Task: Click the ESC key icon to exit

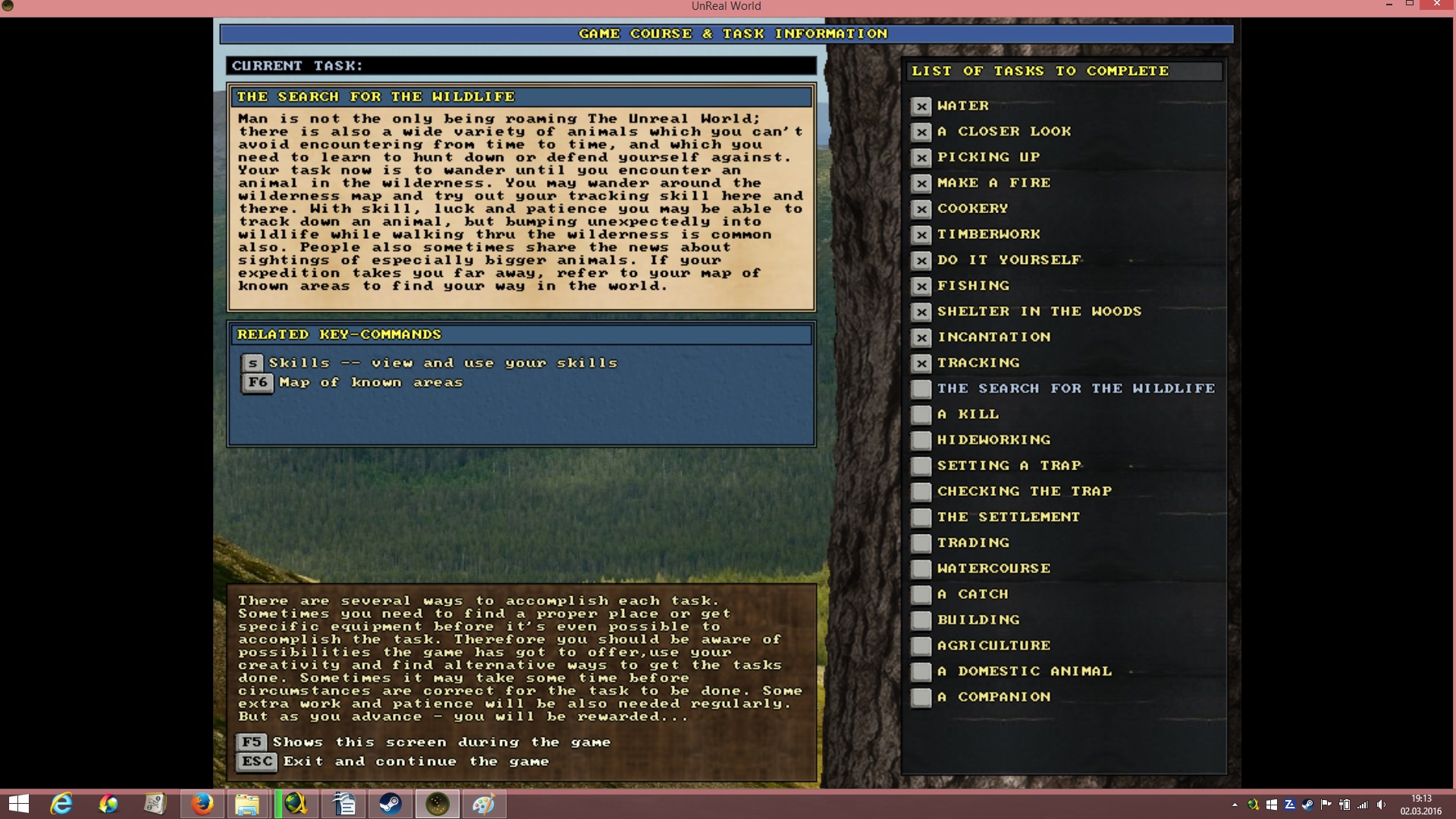Action: [x=257, y=761]
